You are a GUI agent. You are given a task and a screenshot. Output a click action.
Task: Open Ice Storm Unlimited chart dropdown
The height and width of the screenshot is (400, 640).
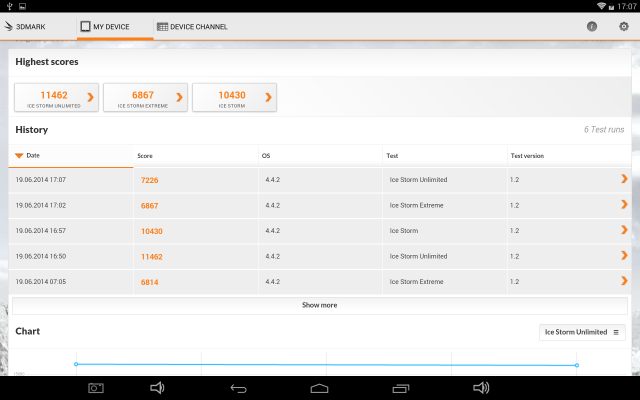coord(582,332)
